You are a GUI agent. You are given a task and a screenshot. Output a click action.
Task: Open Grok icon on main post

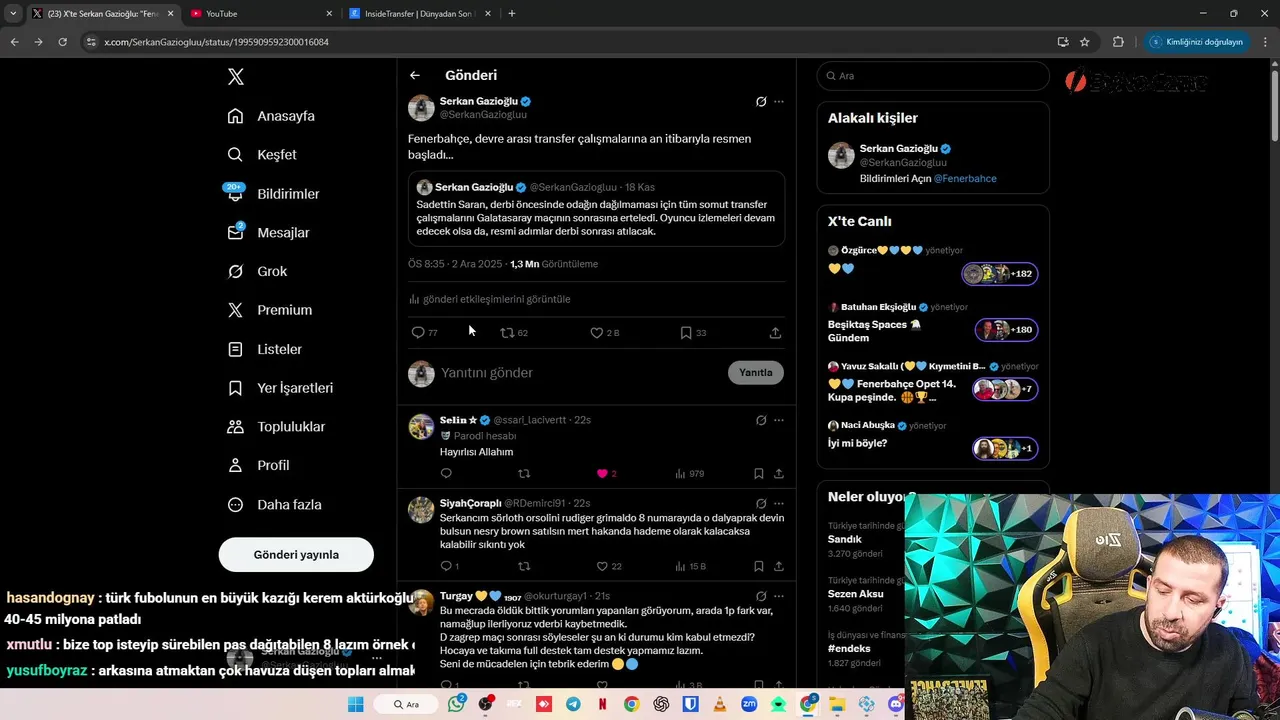tap(761, 102)
